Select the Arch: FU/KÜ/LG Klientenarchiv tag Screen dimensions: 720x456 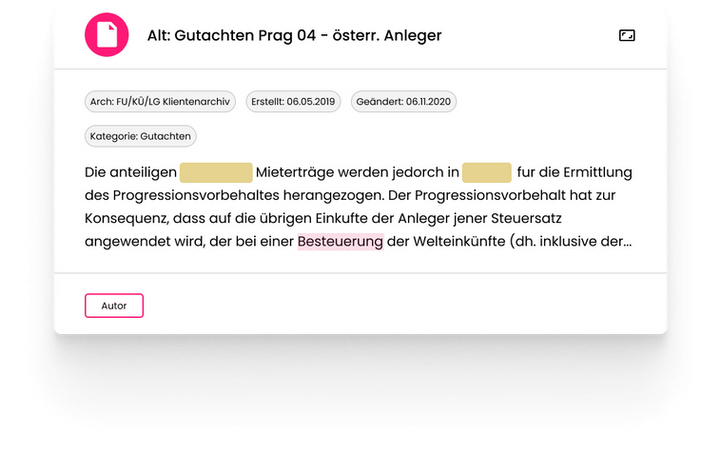(160, 101)
